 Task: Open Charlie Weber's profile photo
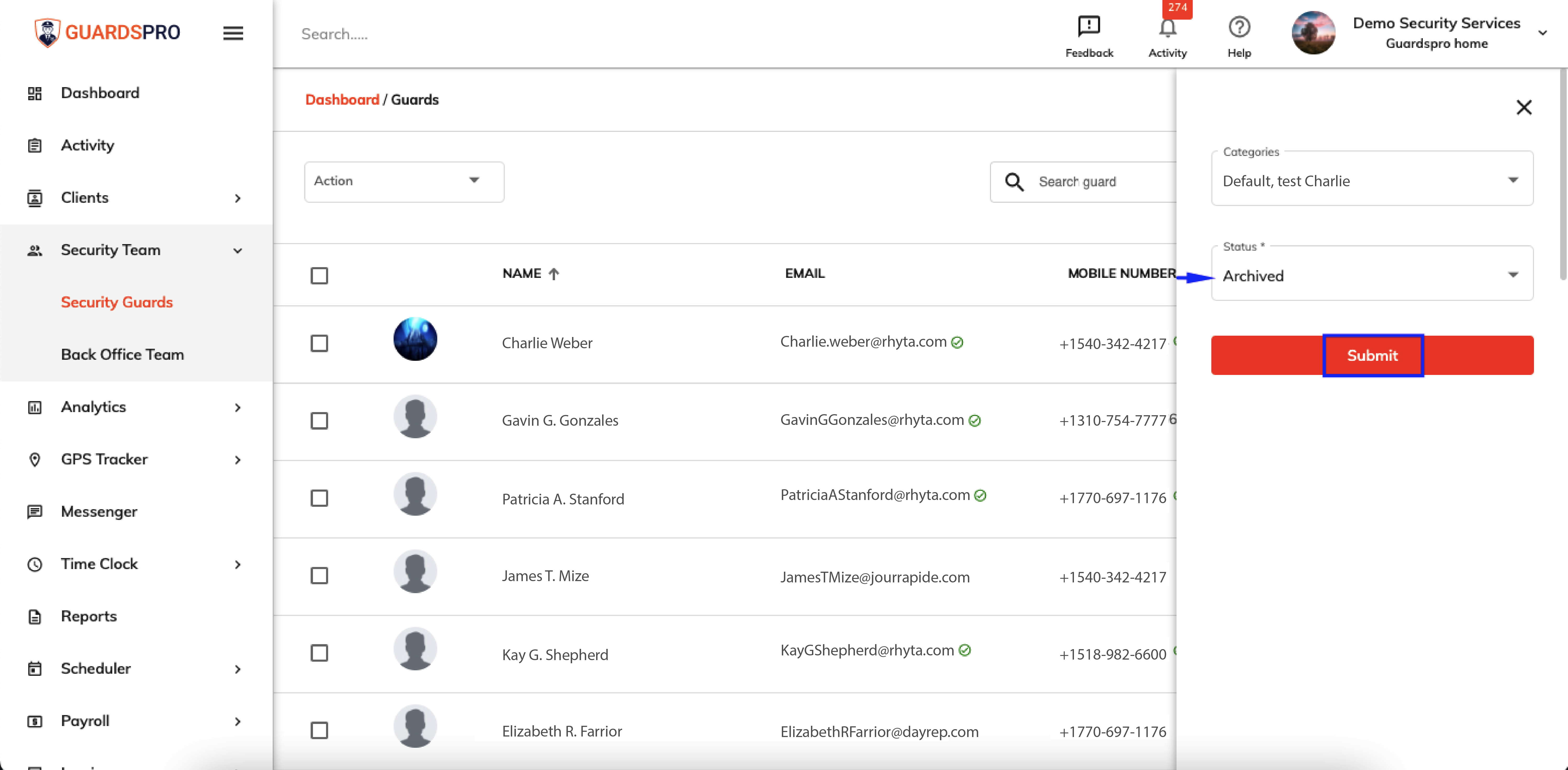[415, 340]
